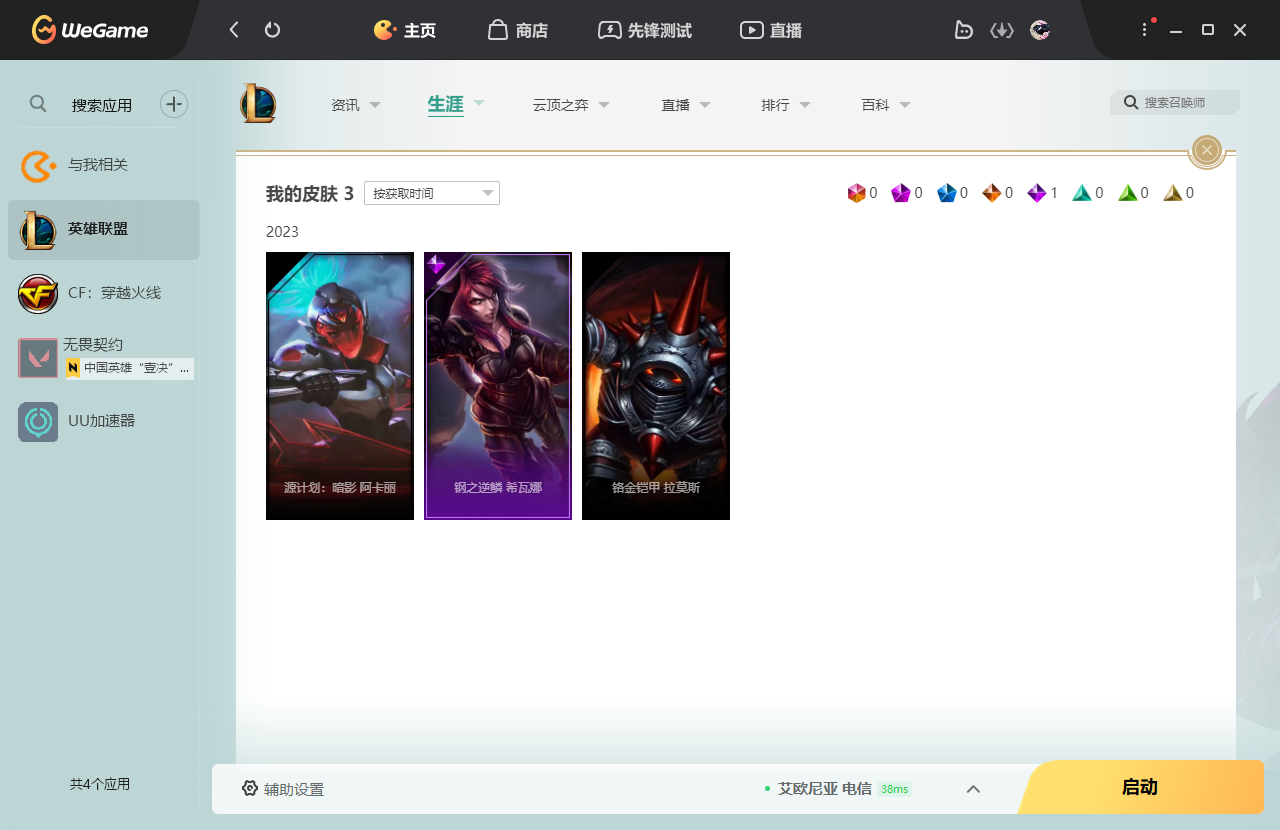Click the red-orange gem rarity icon
Screen dimensions: 1280x830
pyautogui.click(x=856, y=193)
